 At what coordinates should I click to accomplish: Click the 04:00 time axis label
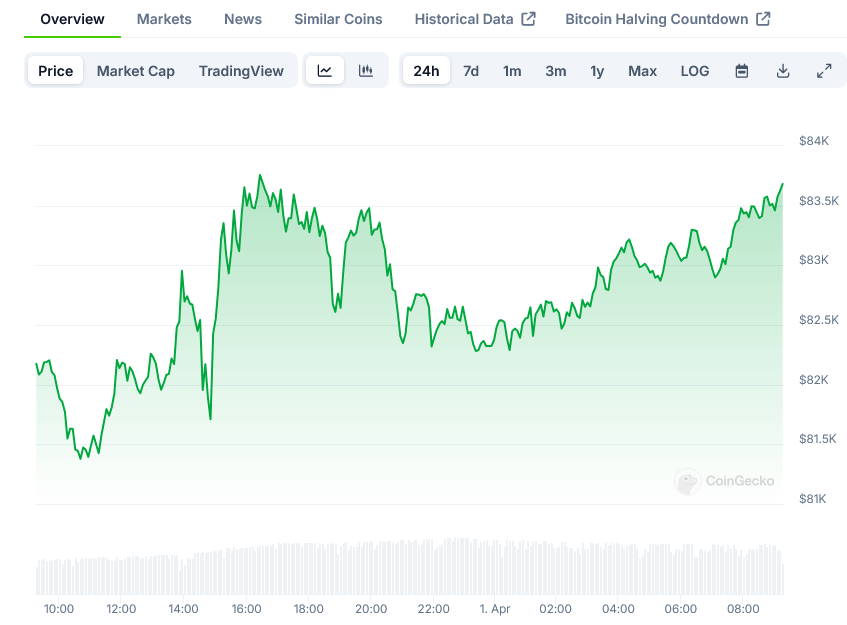(x=618, y=609)
